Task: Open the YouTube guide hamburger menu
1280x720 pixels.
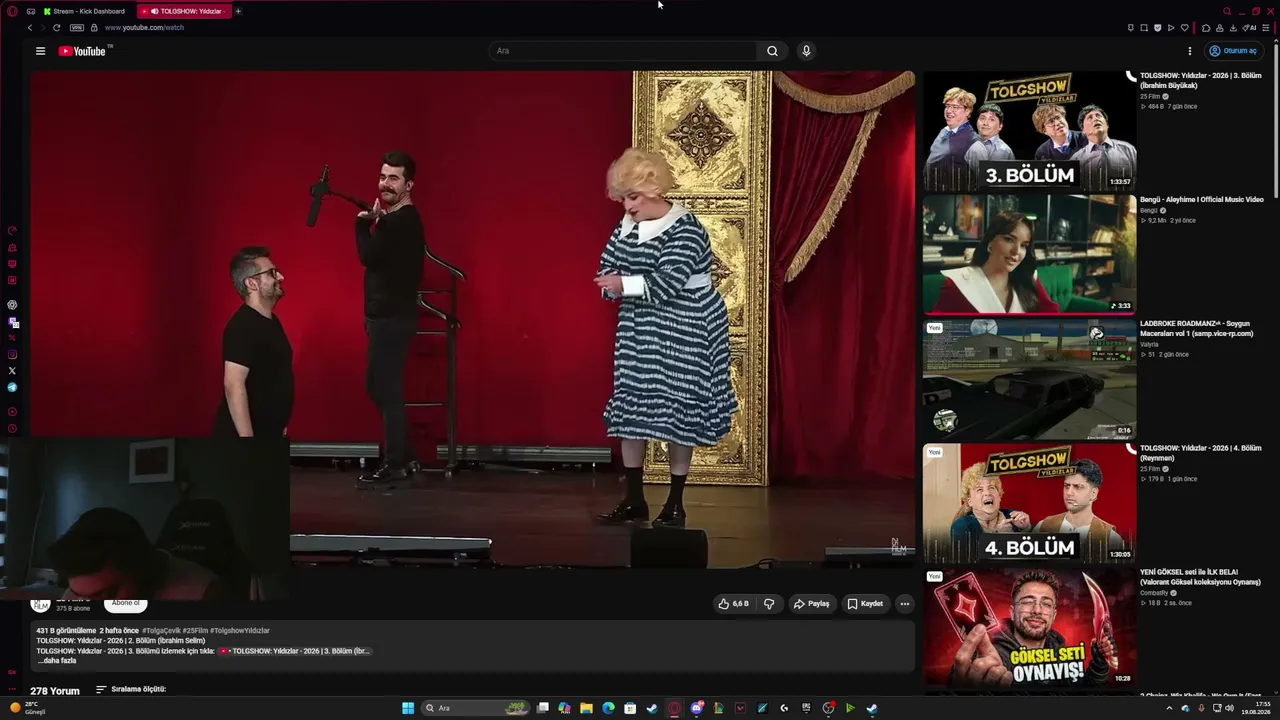Action: (x=40, y=51)
